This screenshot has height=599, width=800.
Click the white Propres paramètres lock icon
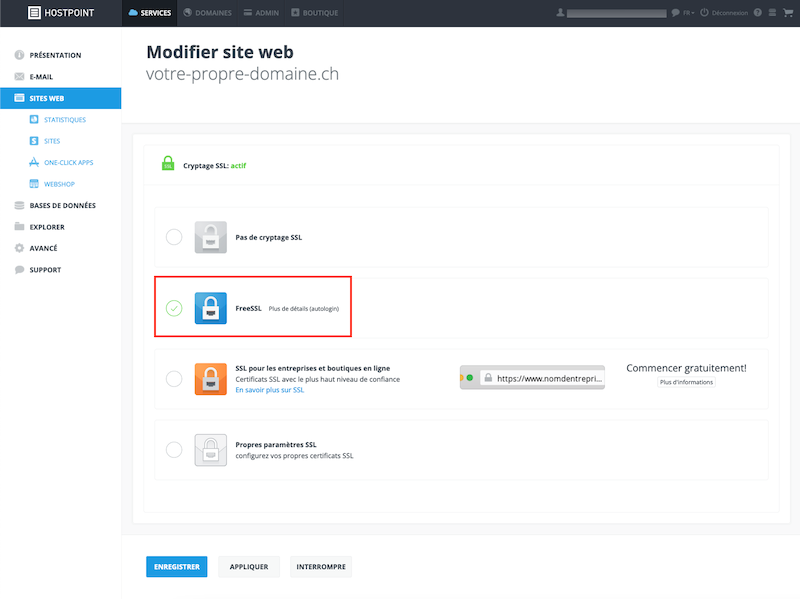(x=211, y=450)
